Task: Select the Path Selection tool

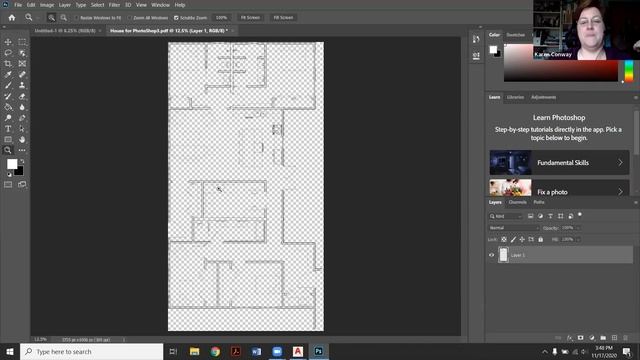Action: pos(22,129)
